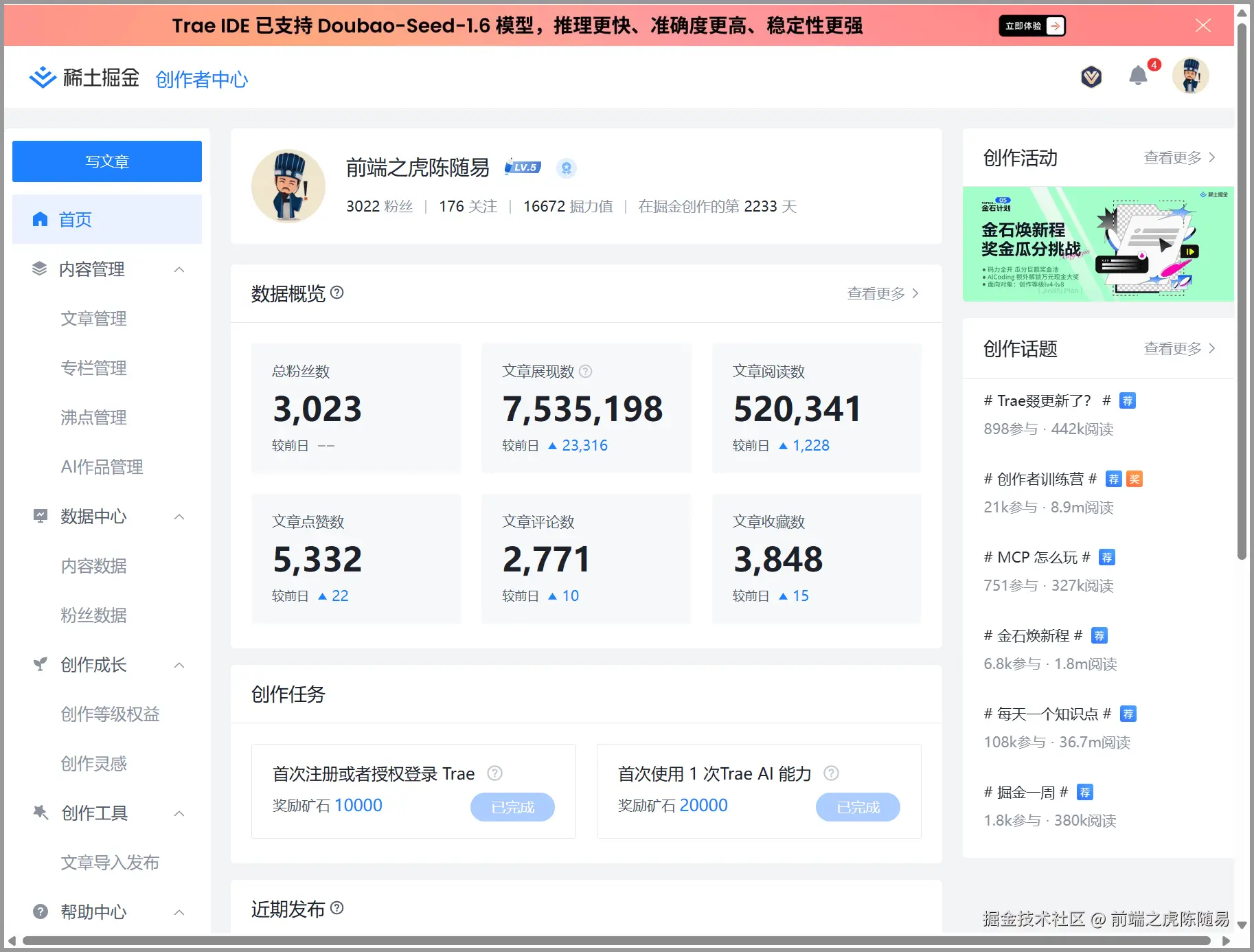Close the Trae IDE banner
The image size is (1254, 952).
point(1203,25)
